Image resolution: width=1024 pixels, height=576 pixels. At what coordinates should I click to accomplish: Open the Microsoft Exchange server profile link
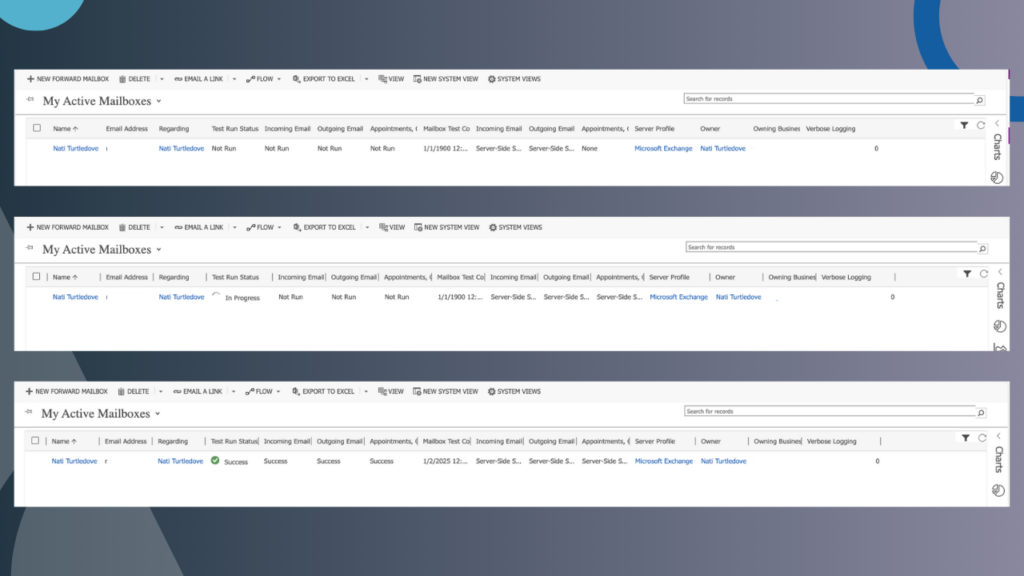click(662, 147)
